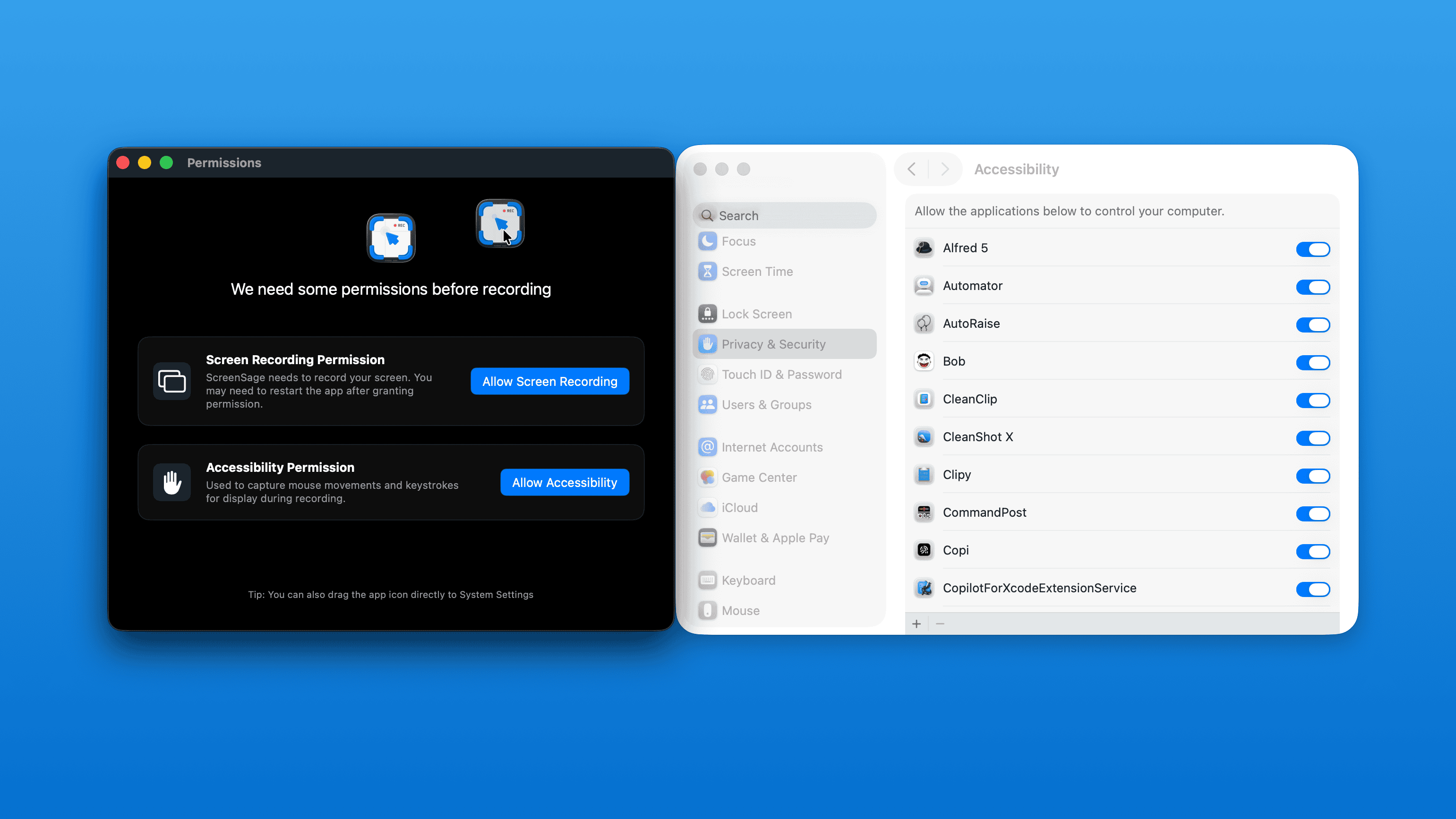Click the Bob app face icon
The width and height of the screenshot is (1456, 819).
[x=924, y=361]
